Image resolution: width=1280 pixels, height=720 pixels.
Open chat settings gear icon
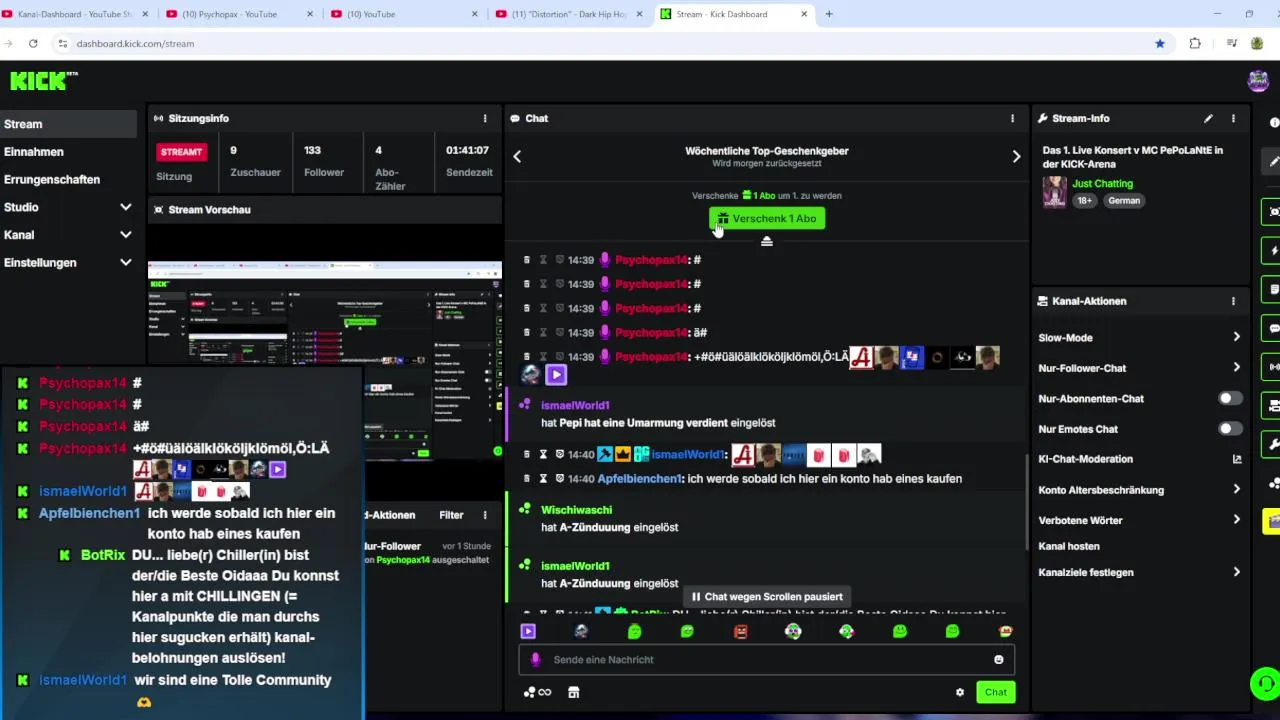click(x=960, y=692)
